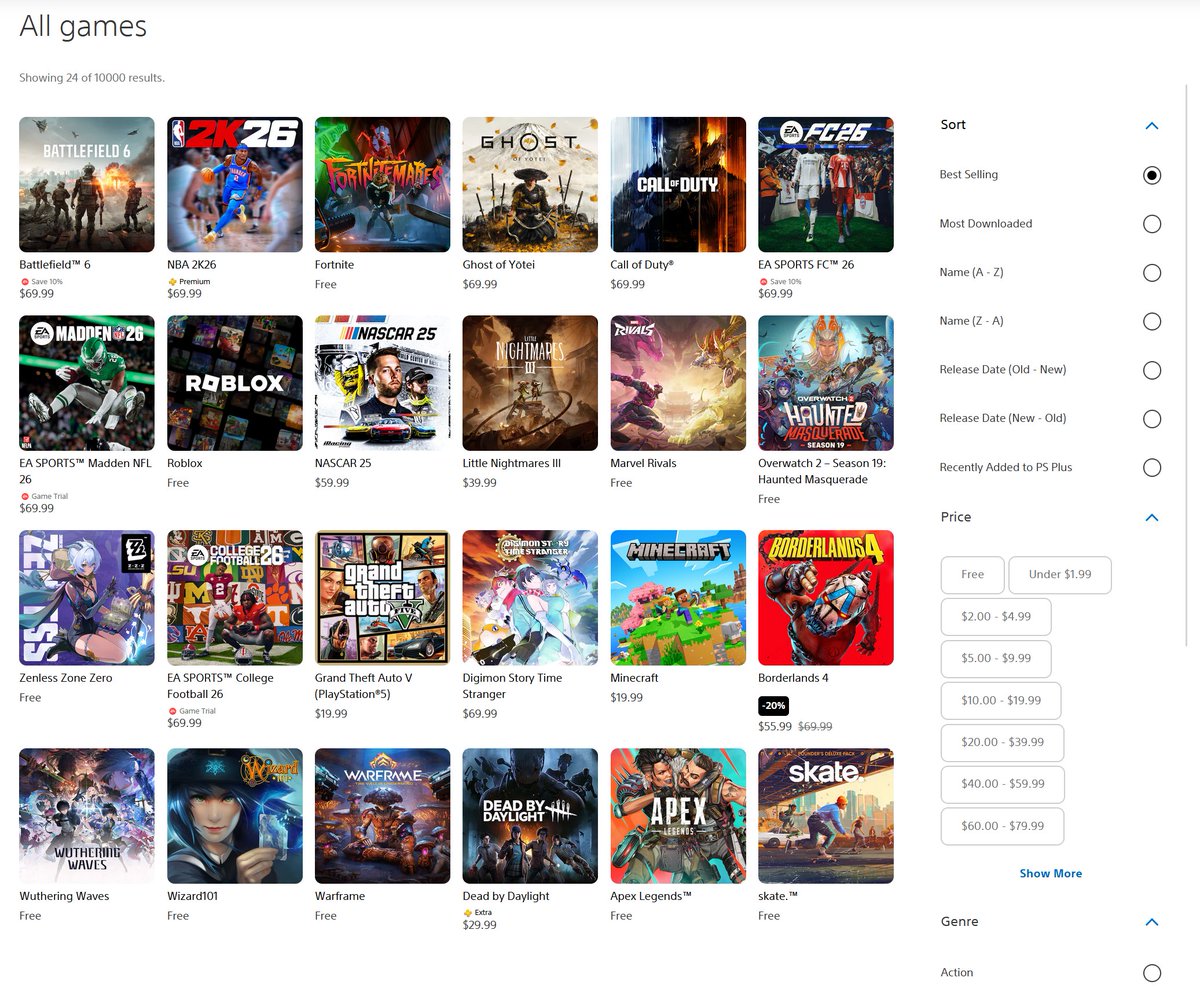The image size is (1200, 996).
Task: Open the Call of Duty cover image
Action: pyautogui.click(x=679, y=184)
